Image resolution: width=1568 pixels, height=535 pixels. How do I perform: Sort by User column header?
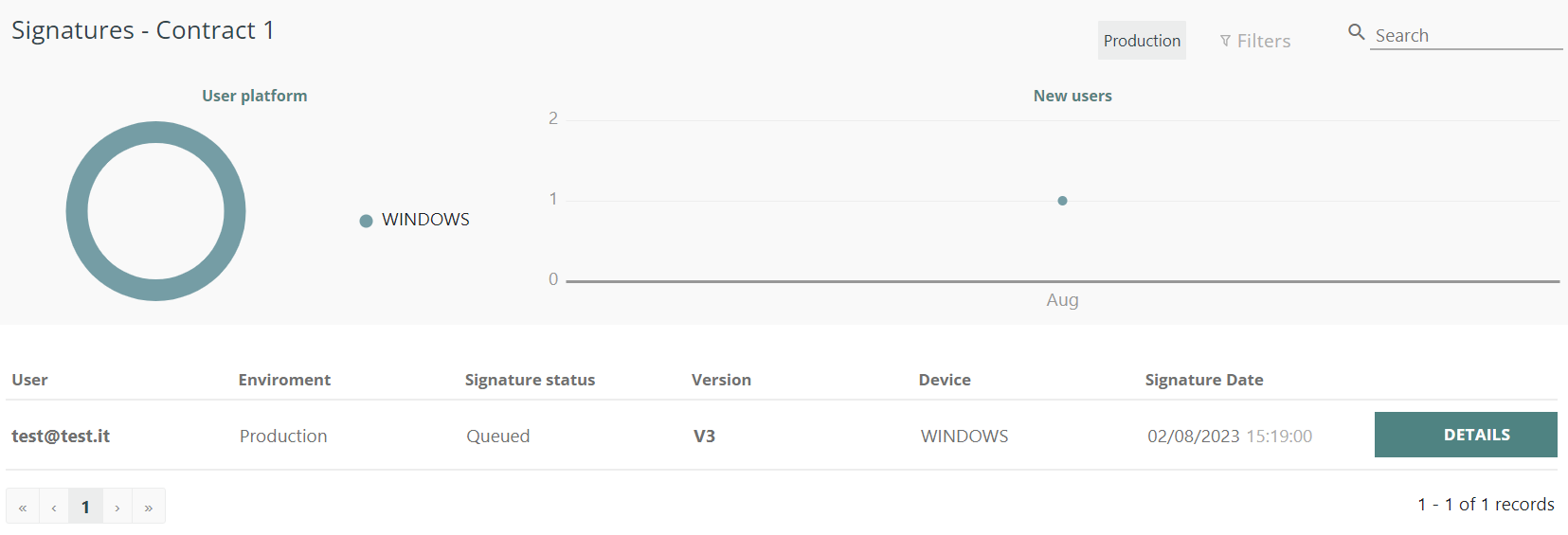pyautogui.click(x=29, y=380)
